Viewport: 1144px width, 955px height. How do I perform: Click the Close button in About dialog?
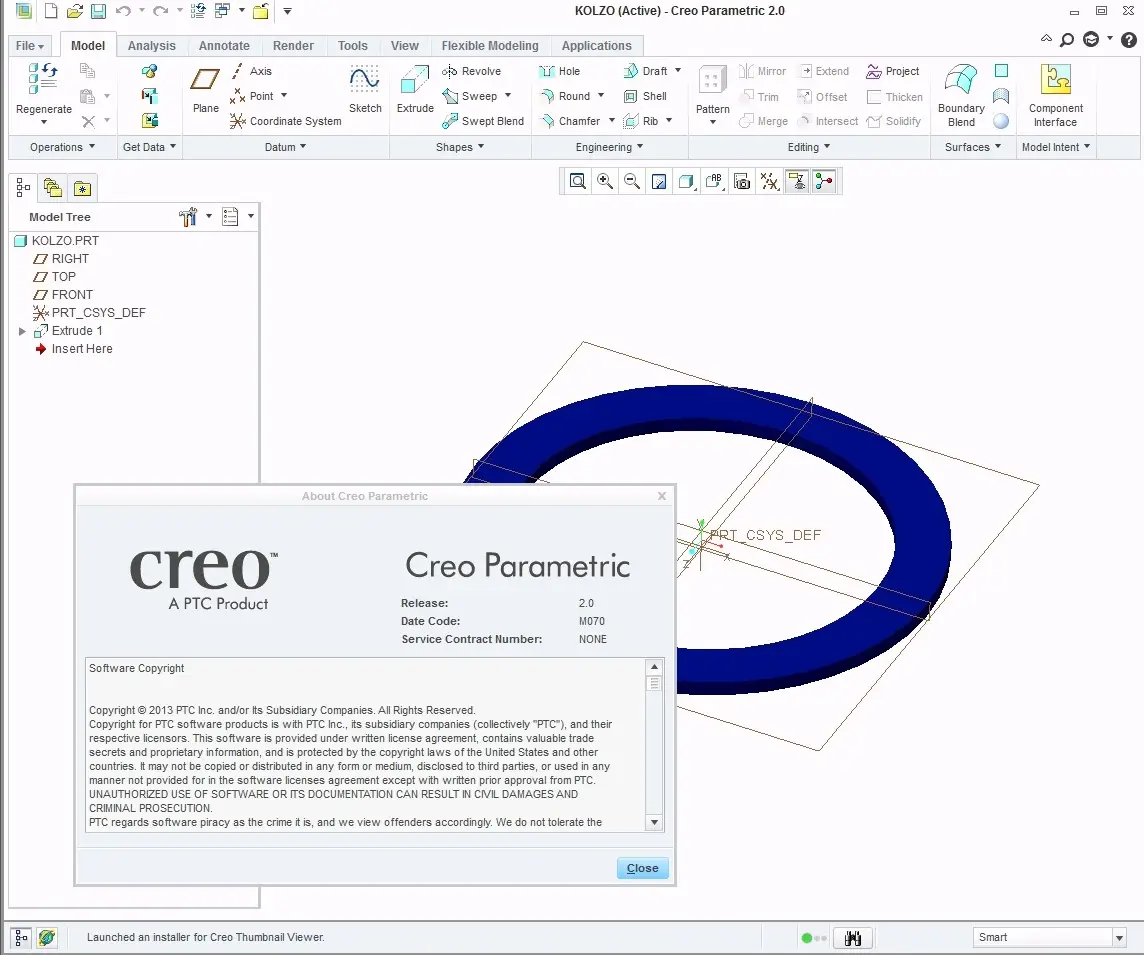643,868
